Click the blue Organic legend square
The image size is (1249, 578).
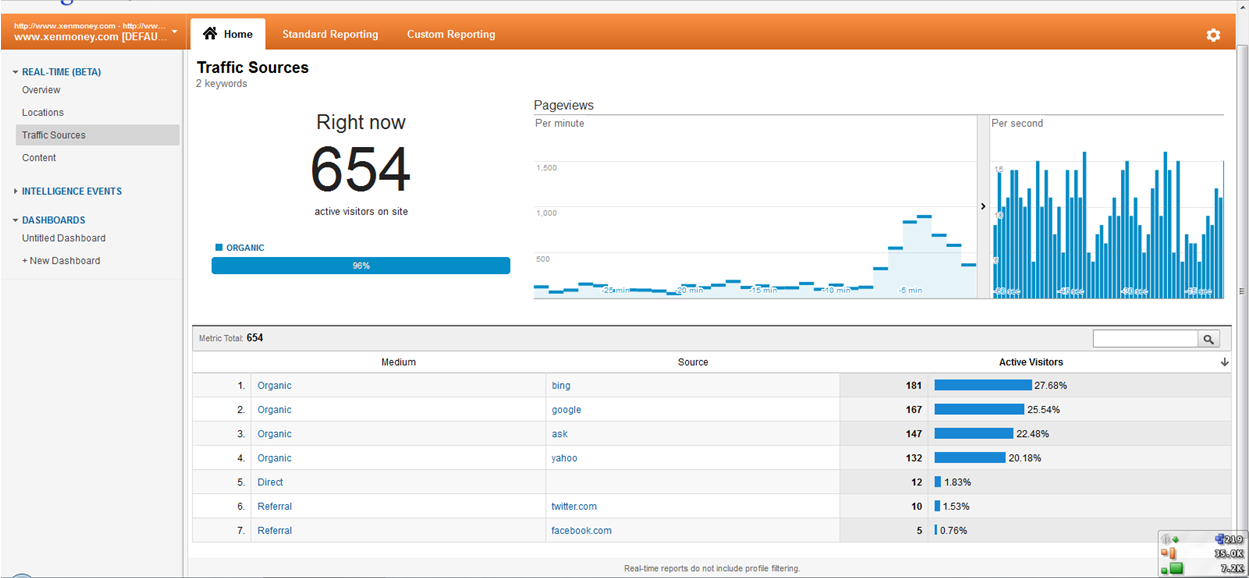(218, 247)
